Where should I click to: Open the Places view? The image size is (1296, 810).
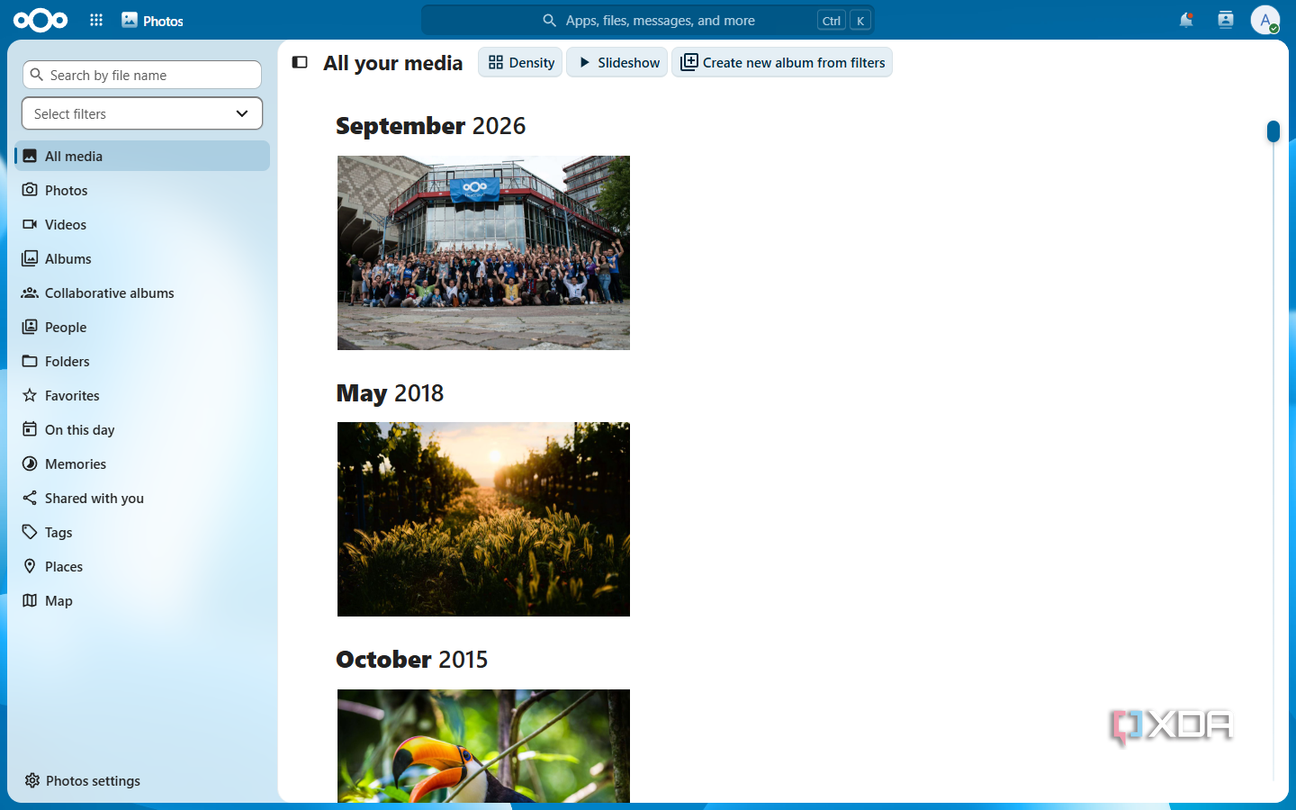pos(142,566)
